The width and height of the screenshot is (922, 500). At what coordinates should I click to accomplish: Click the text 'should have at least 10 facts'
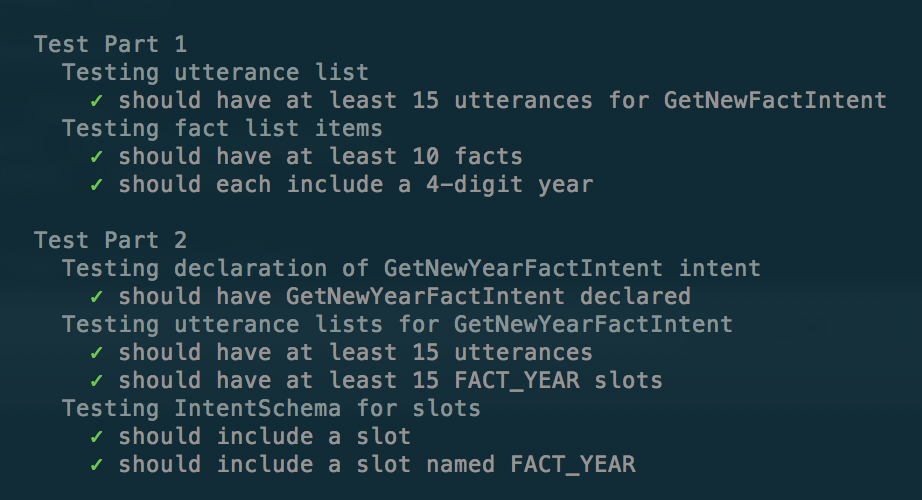point(320,156)
